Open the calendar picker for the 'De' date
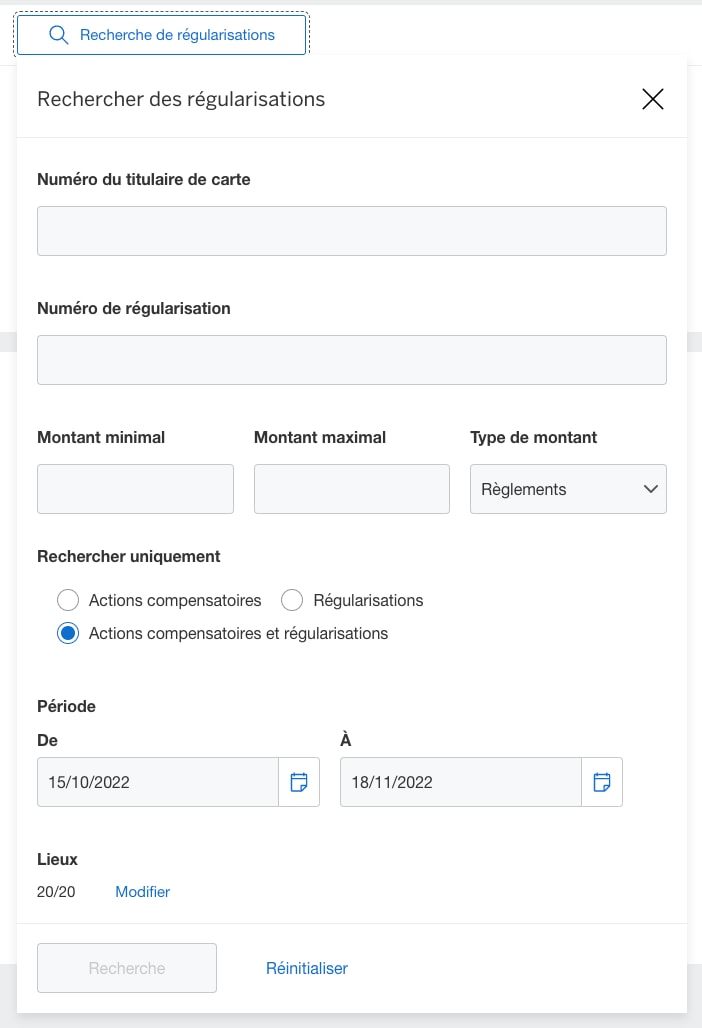 [x=299, y=782]
